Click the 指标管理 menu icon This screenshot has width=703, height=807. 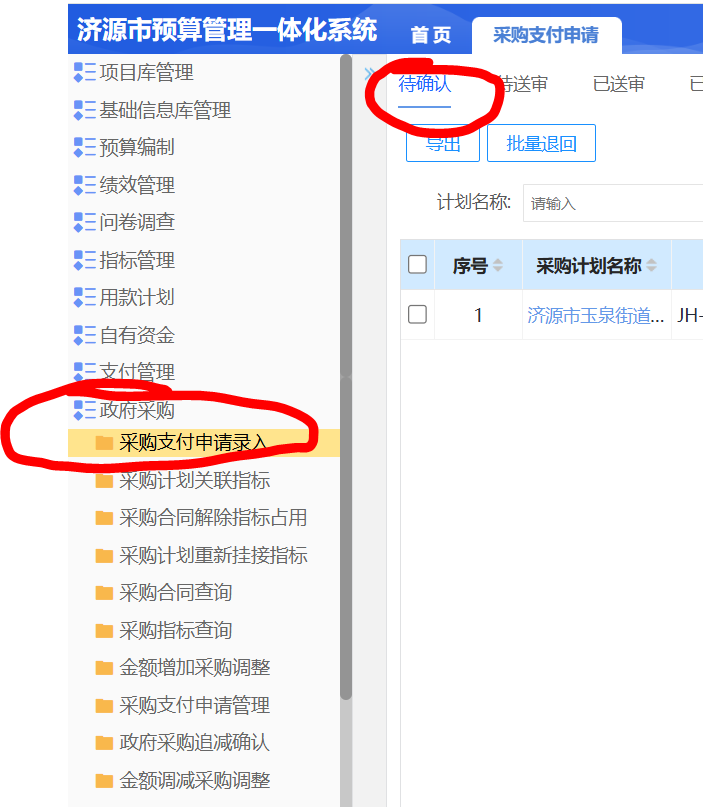(x=85, y=260)
